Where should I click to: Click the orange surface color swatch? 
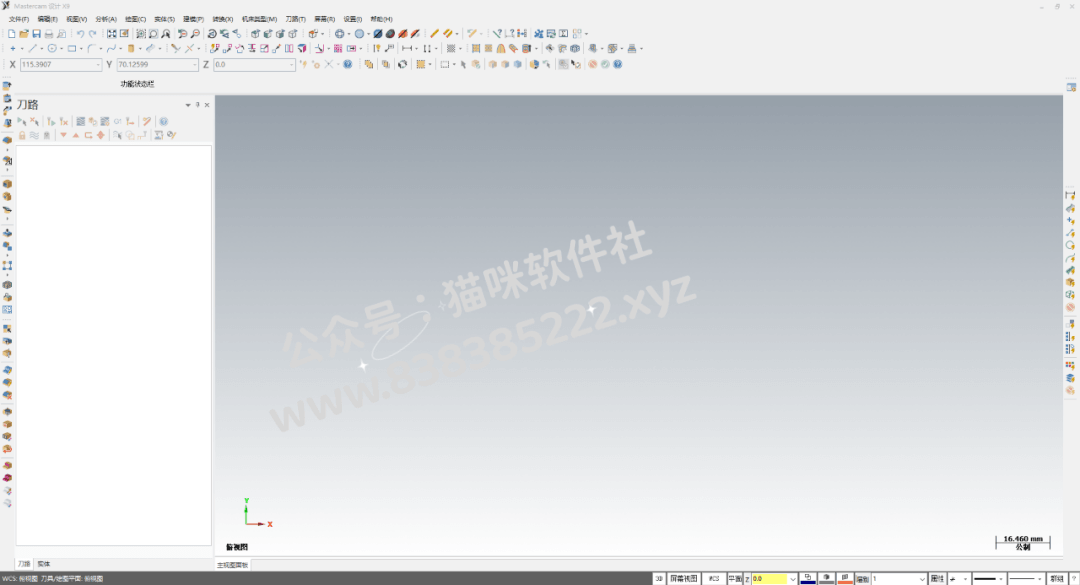[x=845, y=579]
